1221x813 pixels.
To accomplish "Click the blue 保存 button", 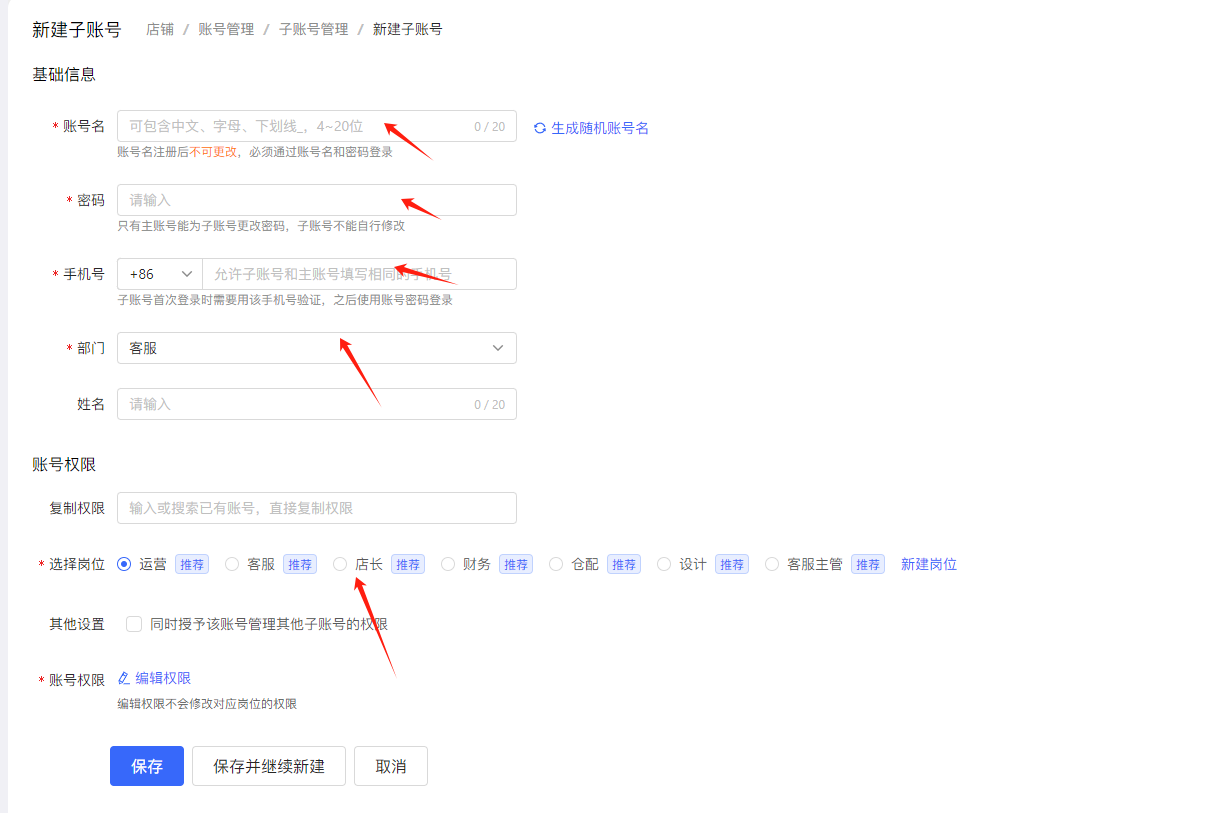I will (147, 766).
